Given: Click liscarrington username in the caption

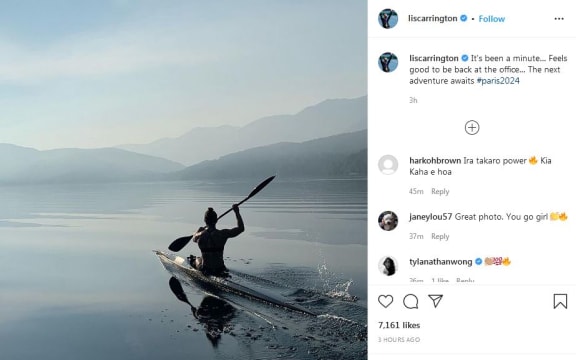Looking at the screenshot, I should pos(434,58).
